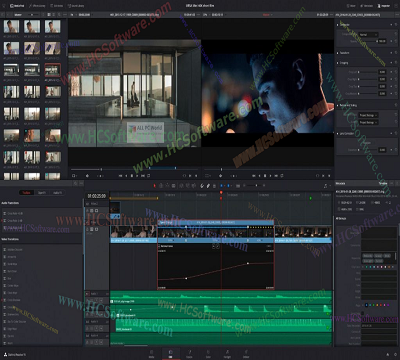Screen dimensions: 400x360
Task: Toggle the Composite section enable switch
Action: [x=391, y=25]
